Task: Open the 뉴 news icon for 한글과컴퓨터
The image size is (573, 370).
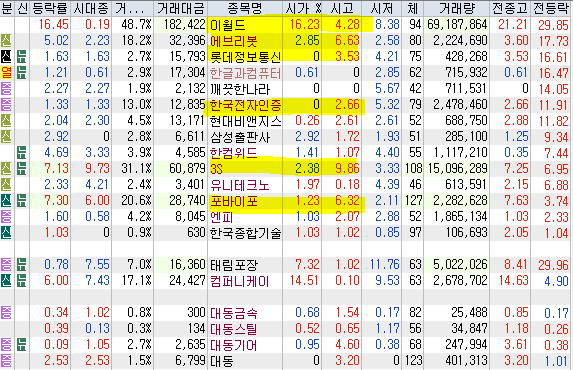Action: point(22,73)
